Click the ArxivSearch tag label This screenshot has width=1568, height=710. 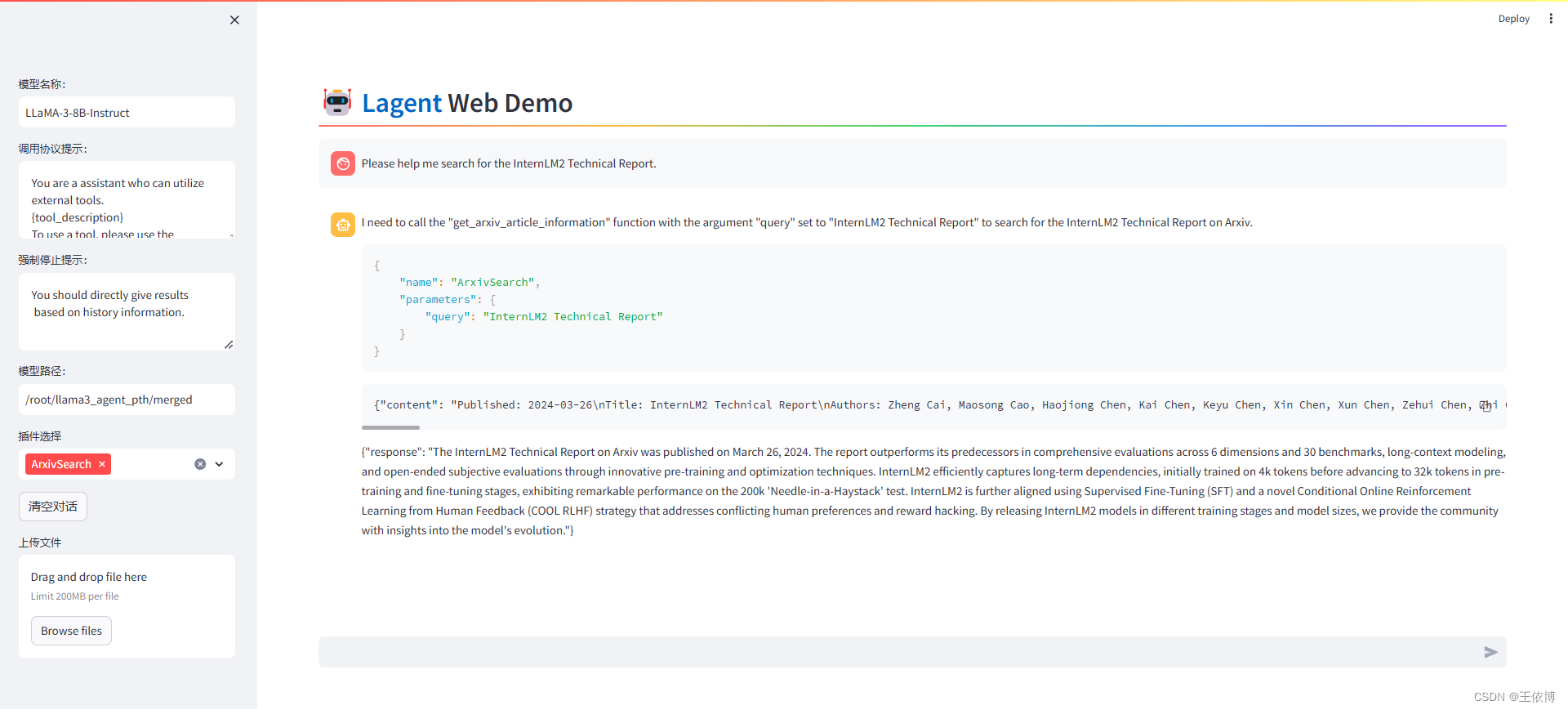pos(61,464)
